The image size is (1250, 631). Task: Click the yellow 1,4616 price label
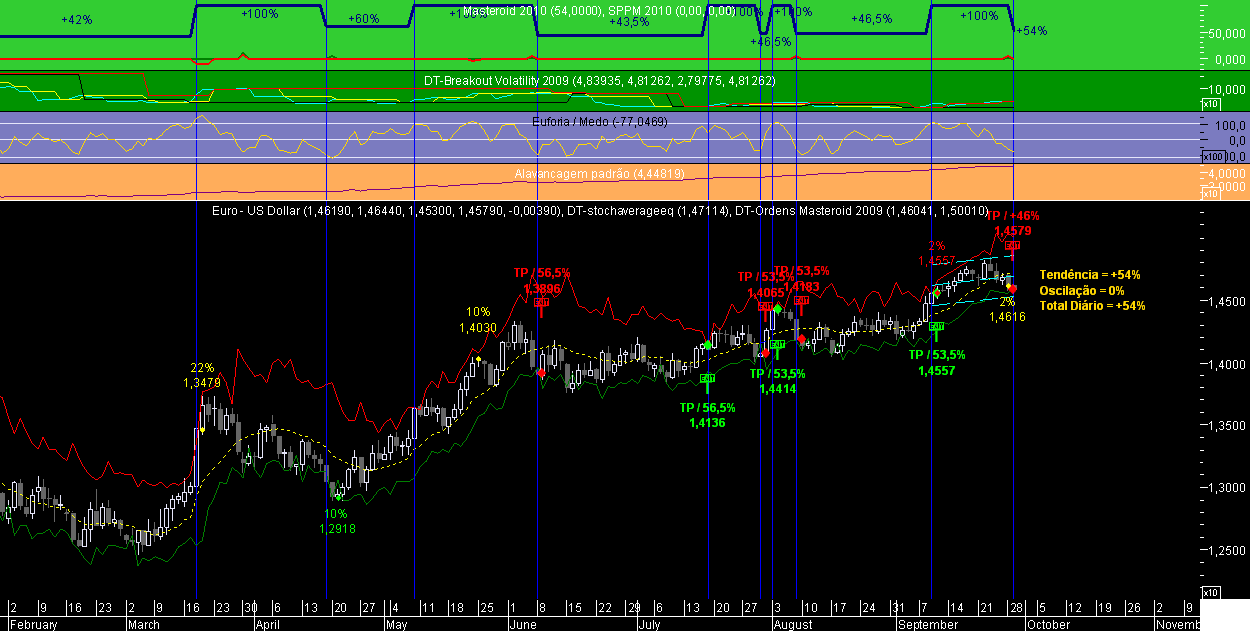(1007, 317)
